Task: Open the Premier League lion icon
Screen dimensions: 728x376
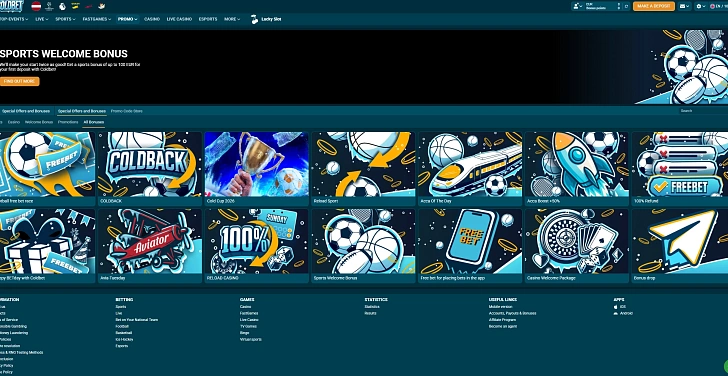Action: (62, 6)
